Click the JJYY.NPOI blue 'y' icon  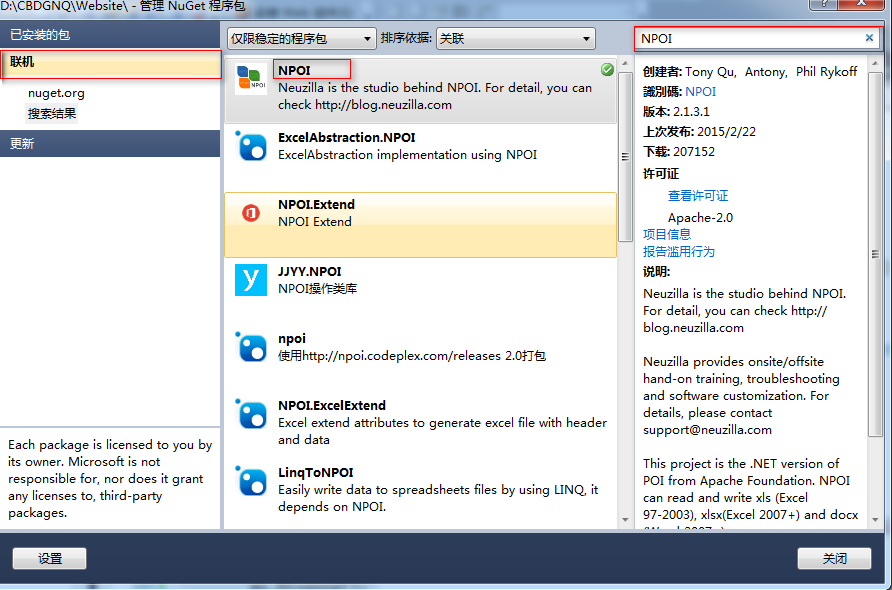251,280
